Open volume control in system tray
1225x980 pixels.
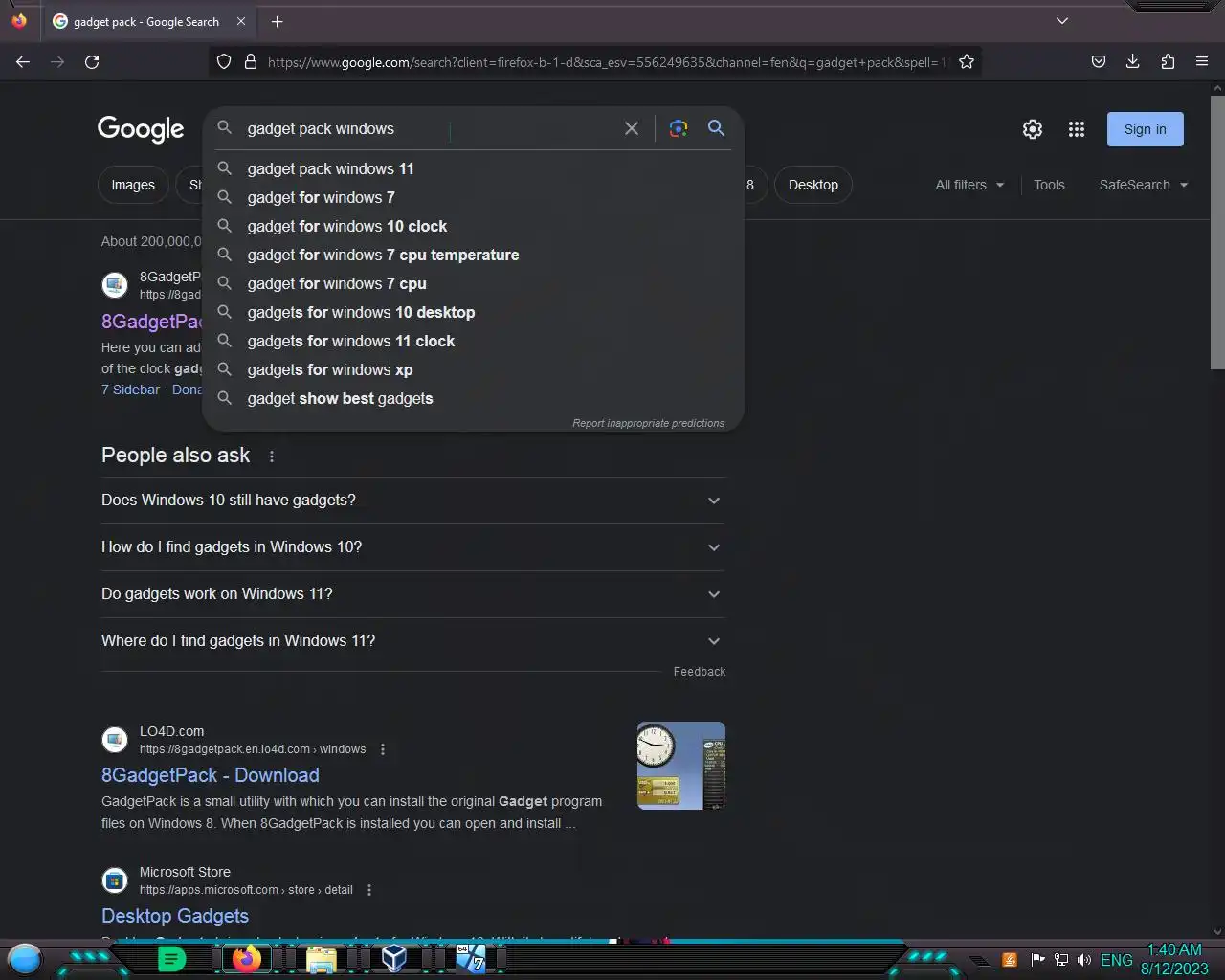click(x=1084, y=960)
